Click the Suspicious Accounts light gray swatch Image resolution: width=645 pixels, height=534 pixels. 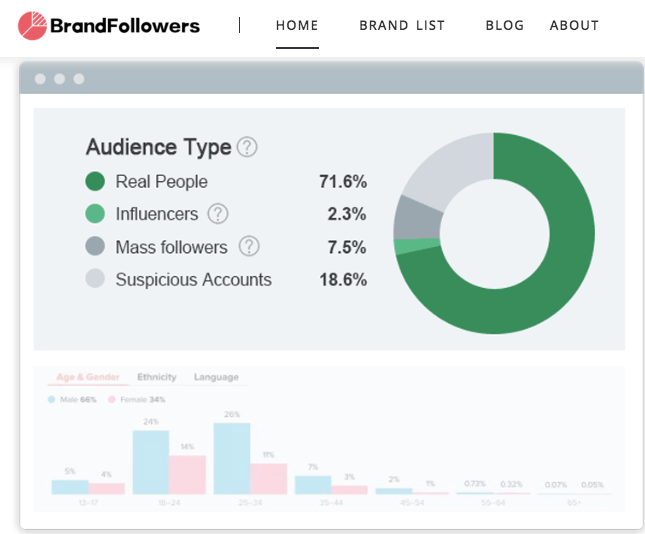(x=95, y=279)
